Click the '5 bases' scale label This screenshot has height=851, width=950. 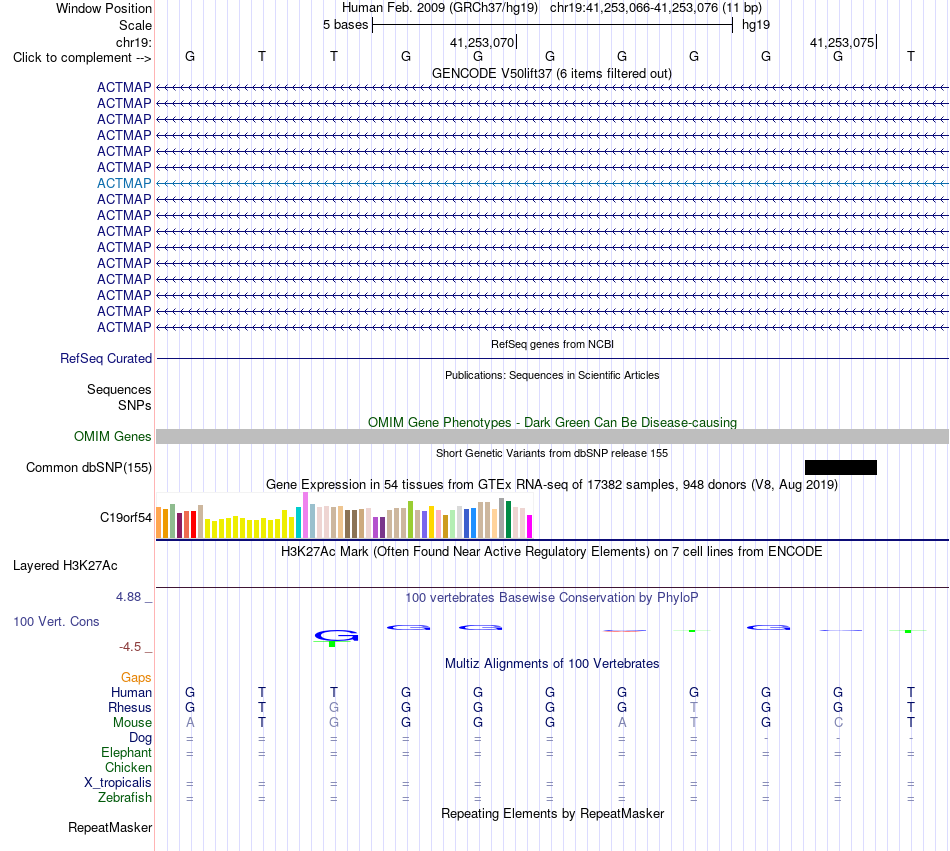tap(345, 25)
